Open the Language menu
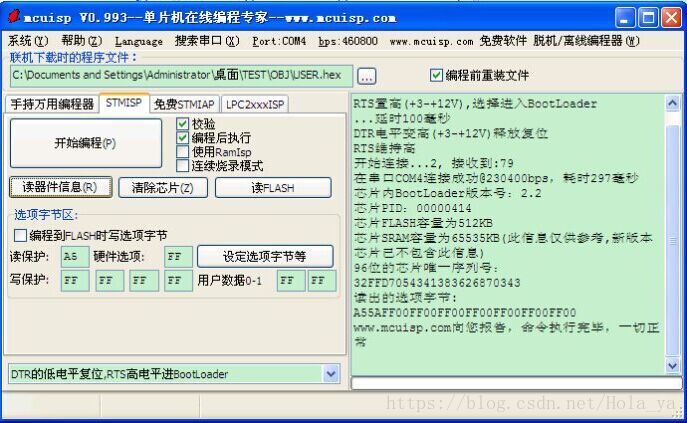The height and width of the screenshot is (423, 687). [138, 41]
